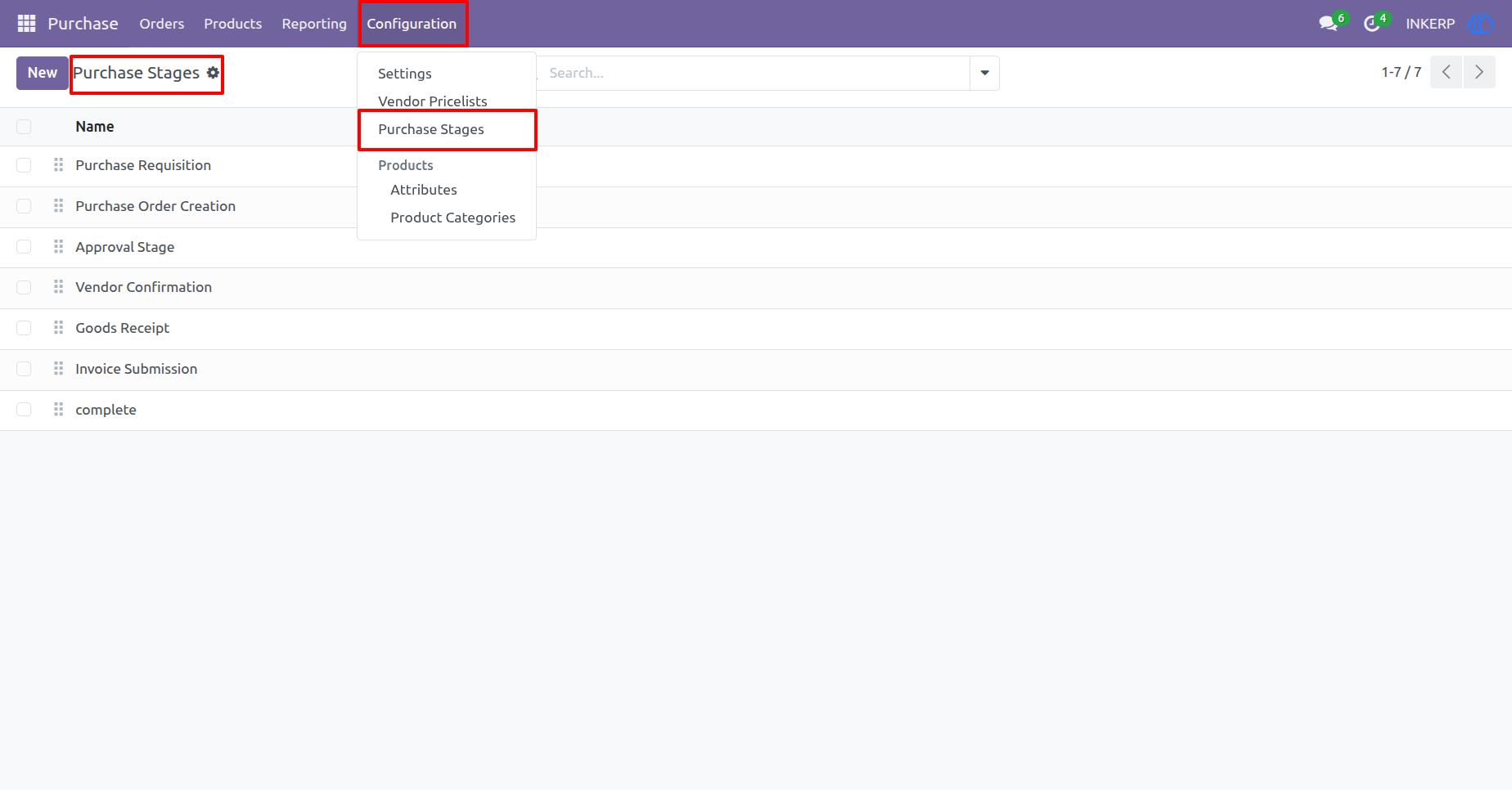The width and height of the screenshot is (1512, 790).
Task: Open the user avatar menu
Action: coord(1481,24)
